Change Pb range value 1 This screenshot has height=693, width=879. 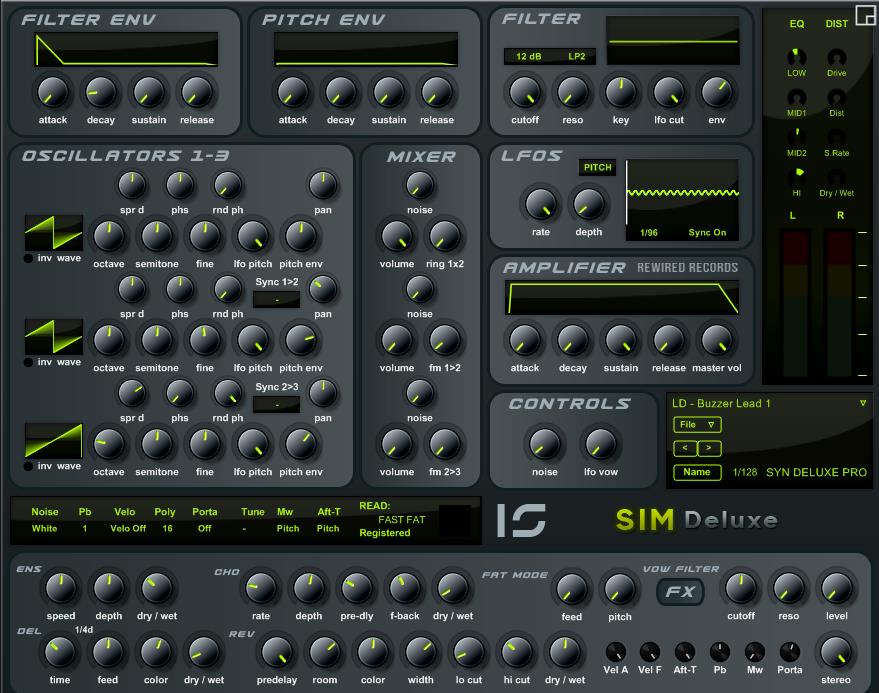[x=85, y=529]
